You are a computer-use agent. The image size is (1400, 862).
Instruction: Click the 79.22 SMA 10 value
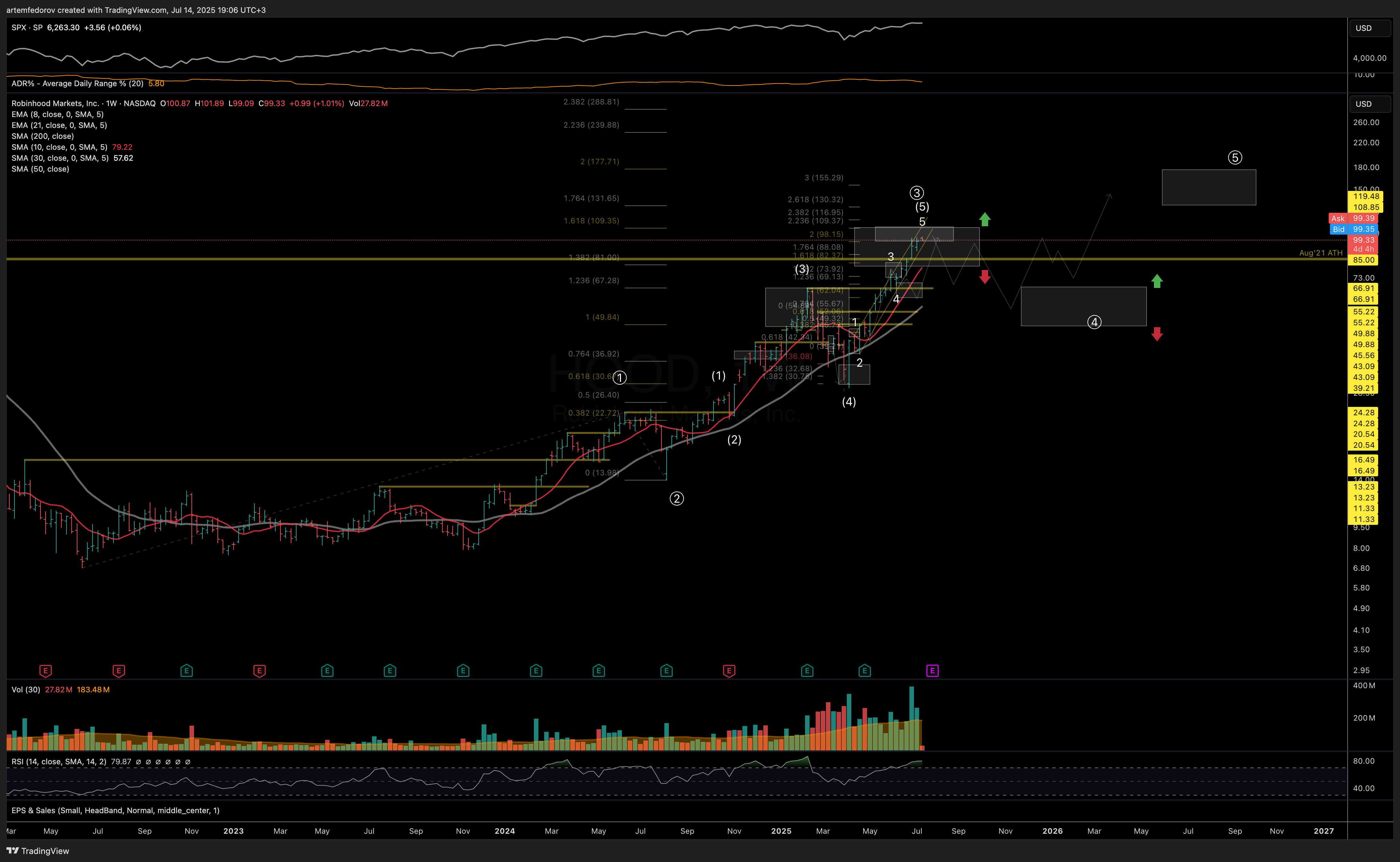pyautogui.click(x=122, y=147)
